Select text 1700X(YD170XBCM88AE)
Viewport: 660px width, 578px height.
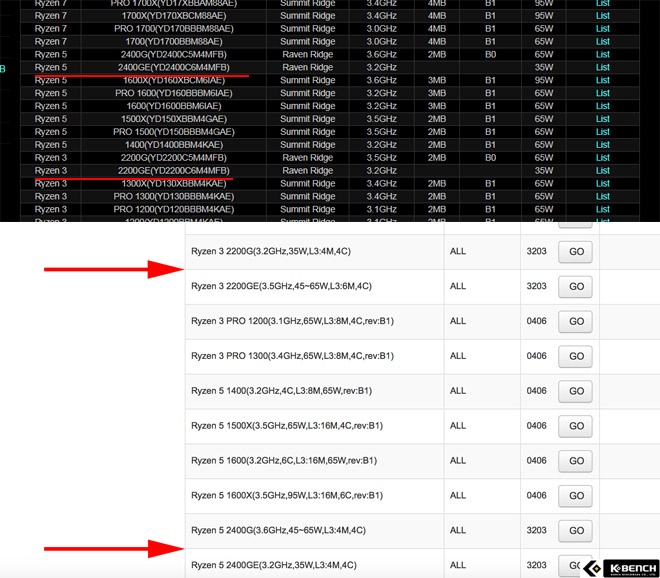click(x=173, y=16)
